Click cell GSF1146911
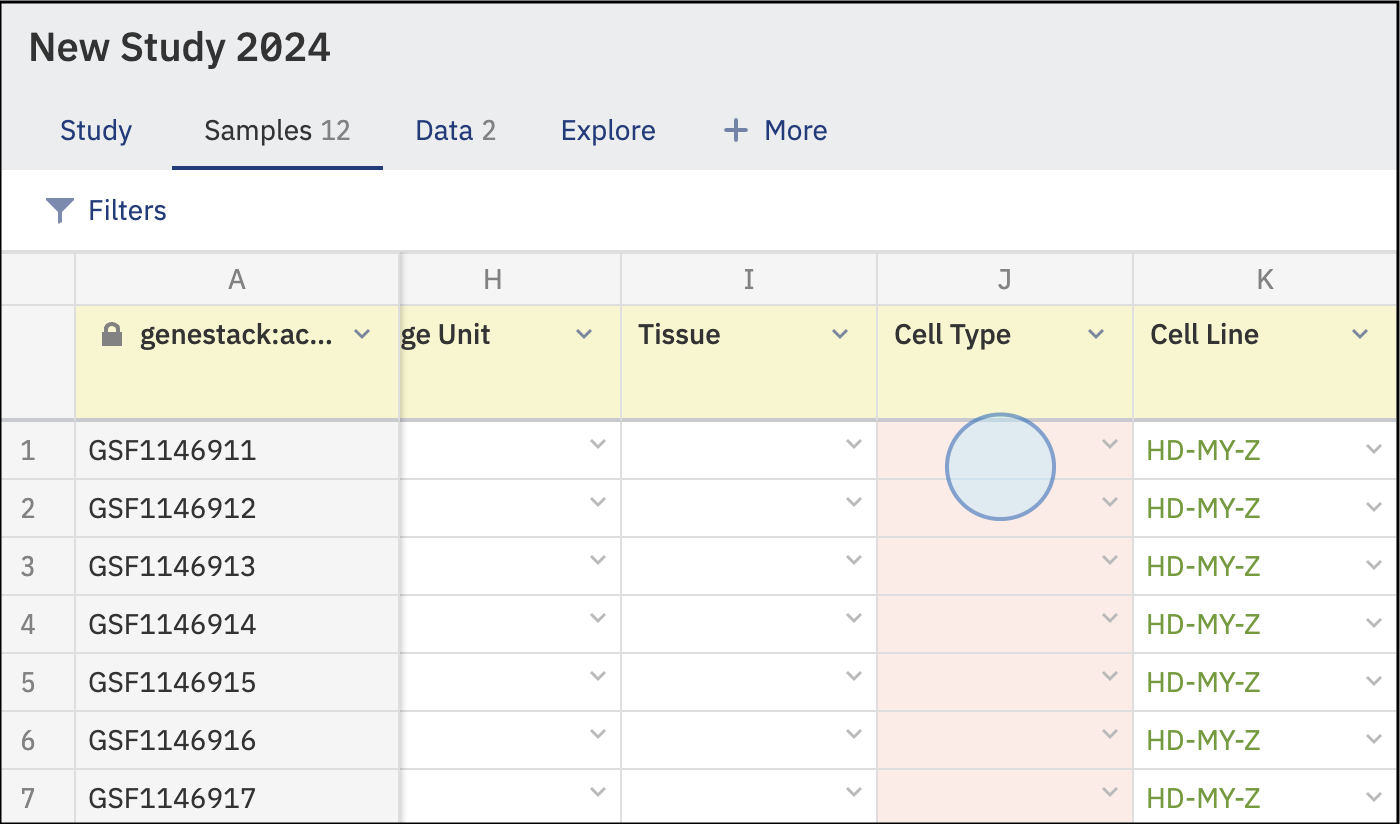This screenshot has width=1400, height=824. click(x=237, y=450)
